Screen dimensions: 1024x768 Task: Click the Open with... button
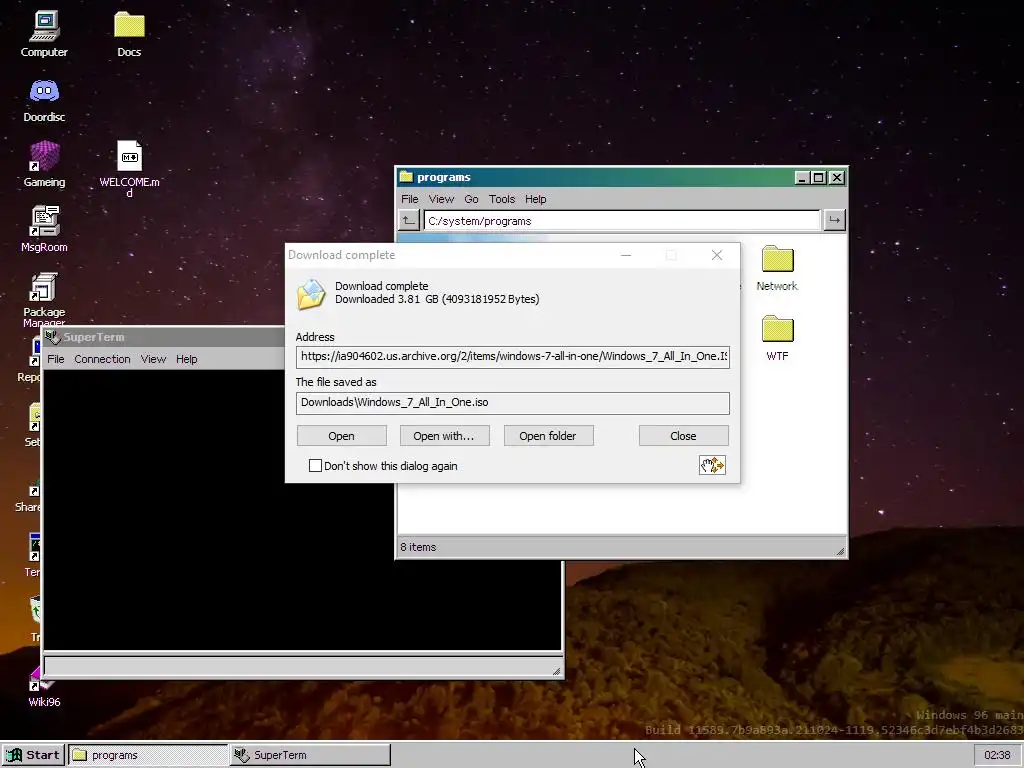pos(444,436)
